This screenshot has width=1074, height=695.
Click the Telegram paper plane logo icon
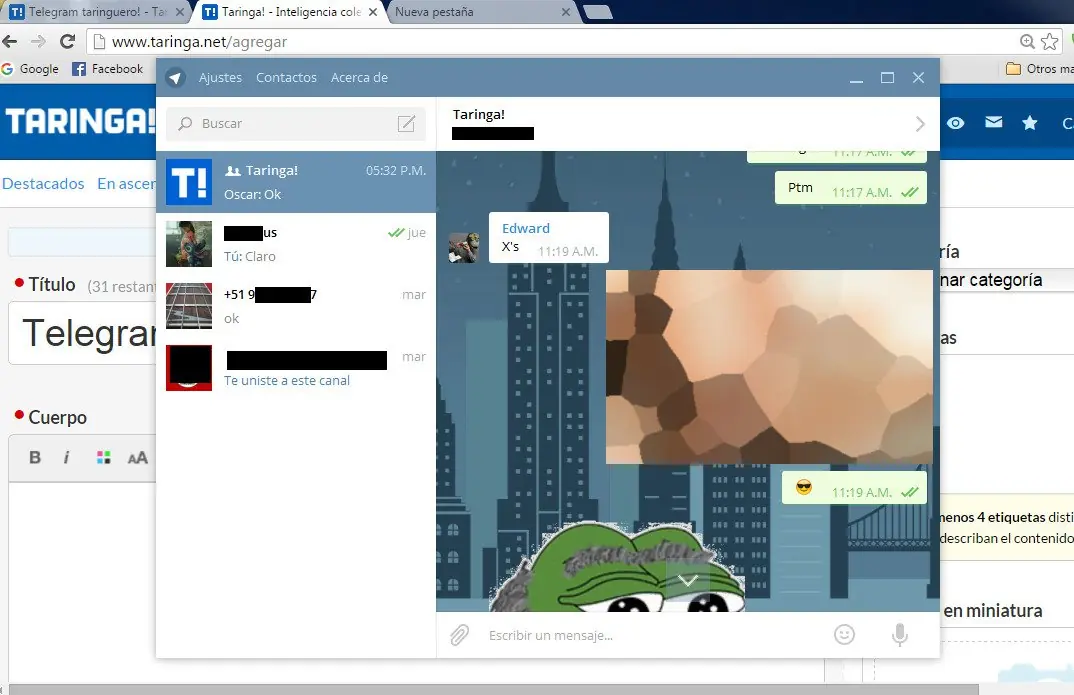(x=175, y=77)
